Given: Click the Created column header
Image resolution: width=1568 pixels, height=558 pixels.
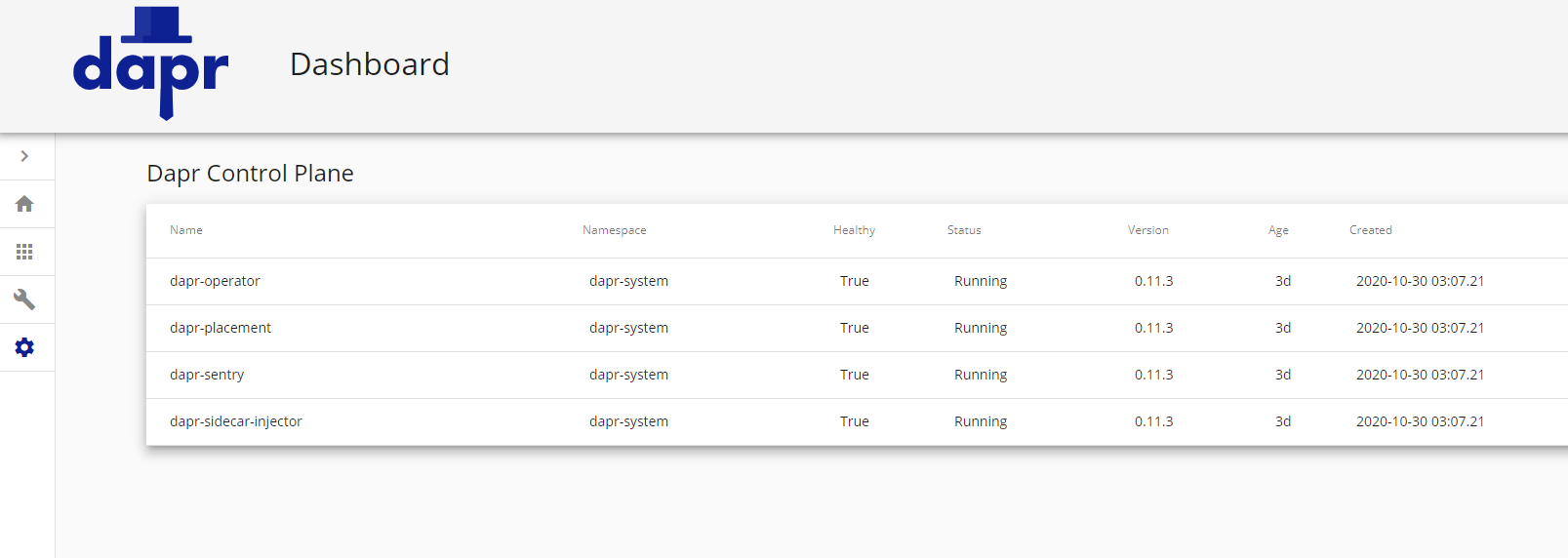Looking at the screenshot, I should [x=1371, y=230].
